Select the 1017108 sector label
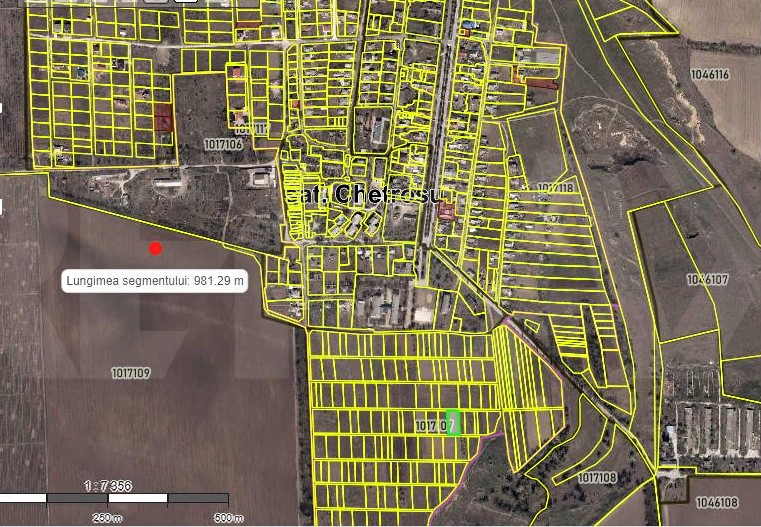Image resolution: width=761 pixels, height=527 pixels. pos(597,478)
